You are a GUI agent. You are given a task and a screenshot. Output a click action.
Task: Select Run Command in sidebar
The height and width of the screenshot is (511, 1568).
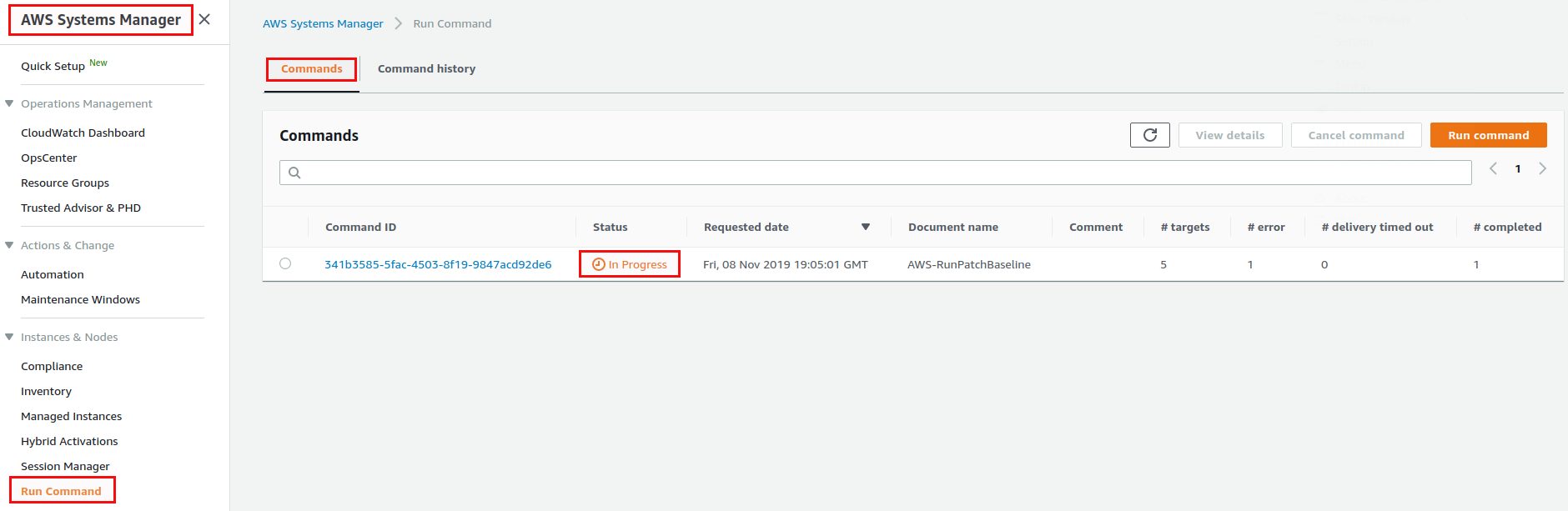61,491
